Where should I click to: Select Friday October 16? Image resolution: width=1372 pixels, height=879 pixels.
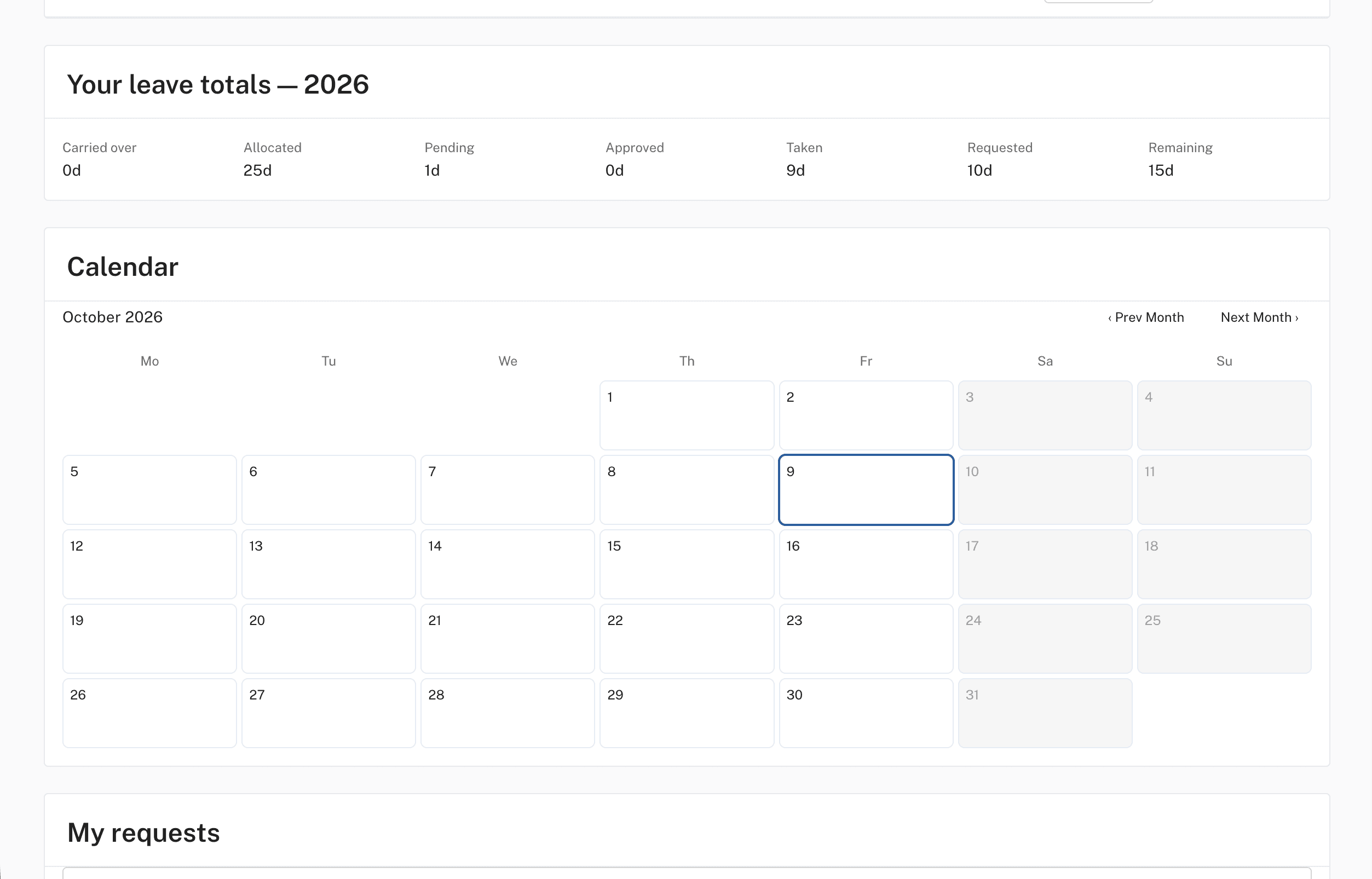(866, 564)
